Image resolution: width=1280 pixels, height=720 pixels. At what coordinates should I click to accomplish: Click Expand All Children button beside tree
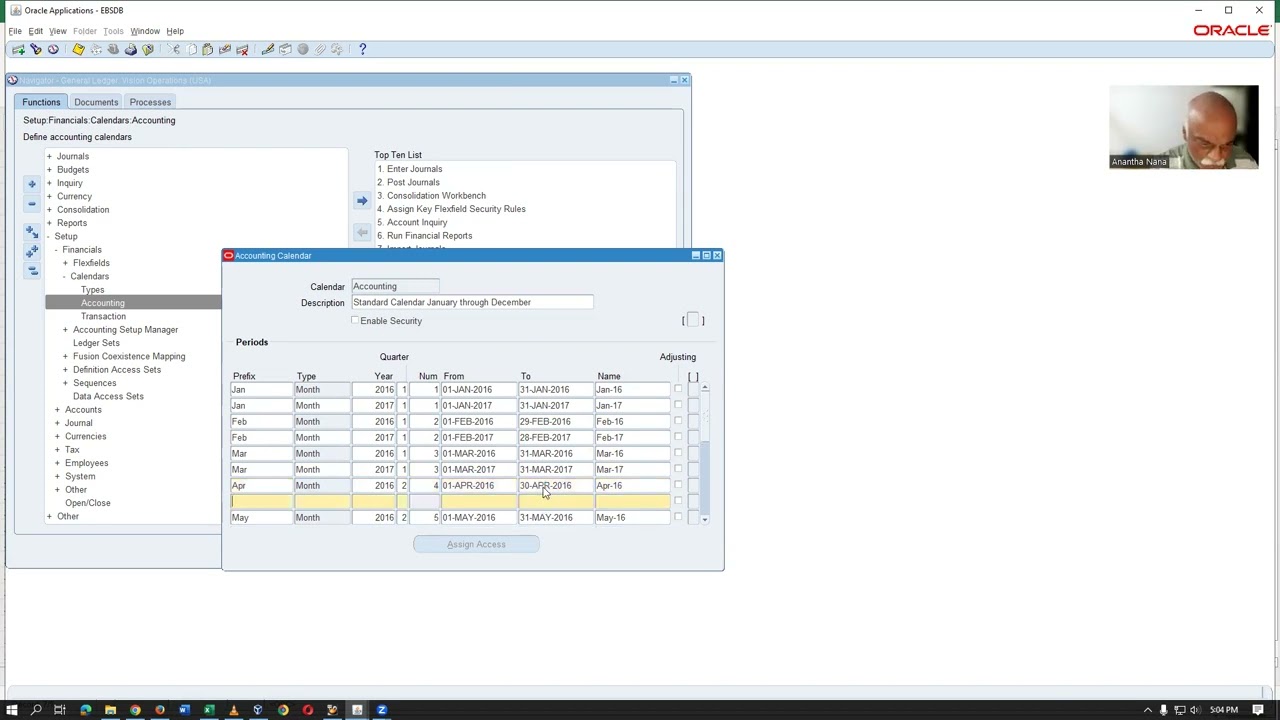click(x=32, y=231)
